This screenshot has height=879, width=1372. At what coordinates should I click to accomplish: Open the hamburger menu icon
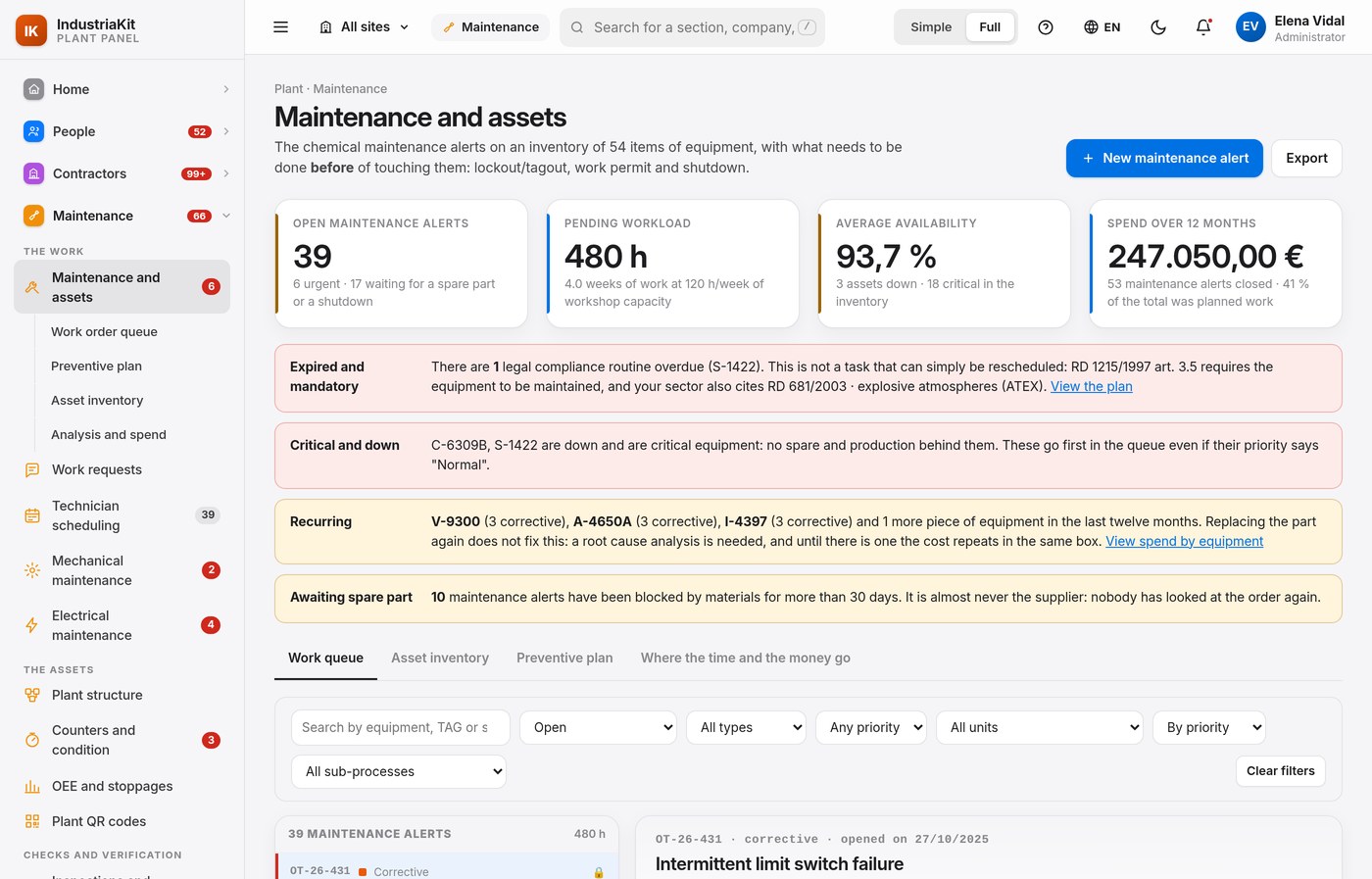tap(280, 27)
